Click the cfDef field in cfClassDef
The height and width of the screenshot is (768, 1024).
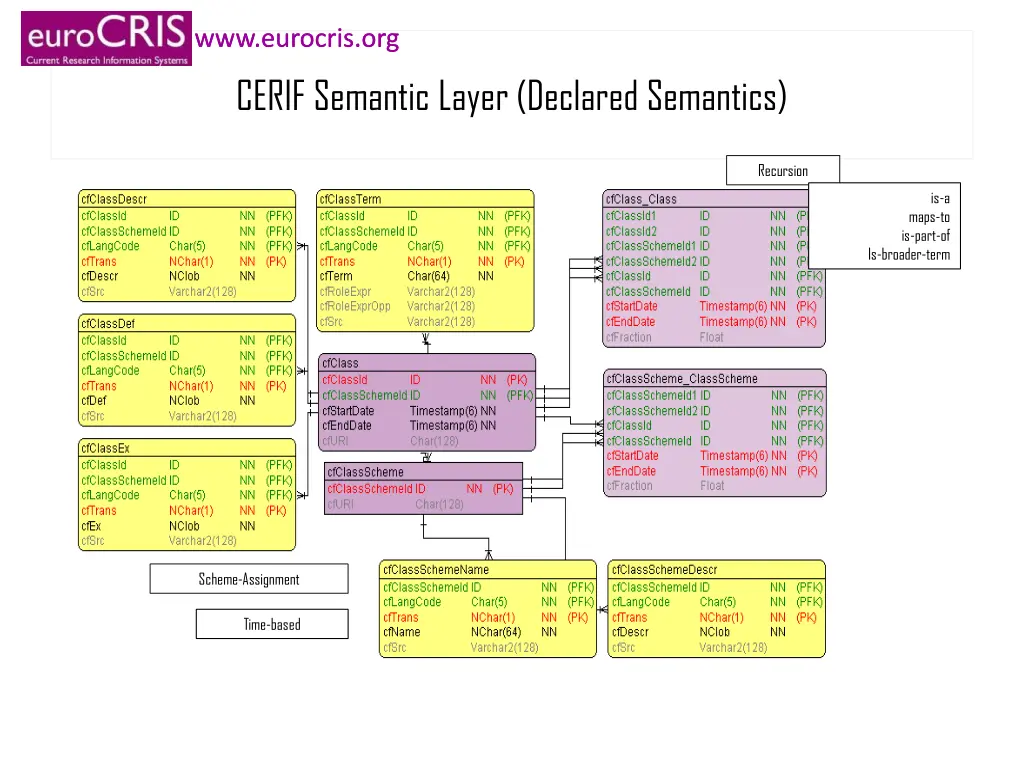click(x=187, y=400)
